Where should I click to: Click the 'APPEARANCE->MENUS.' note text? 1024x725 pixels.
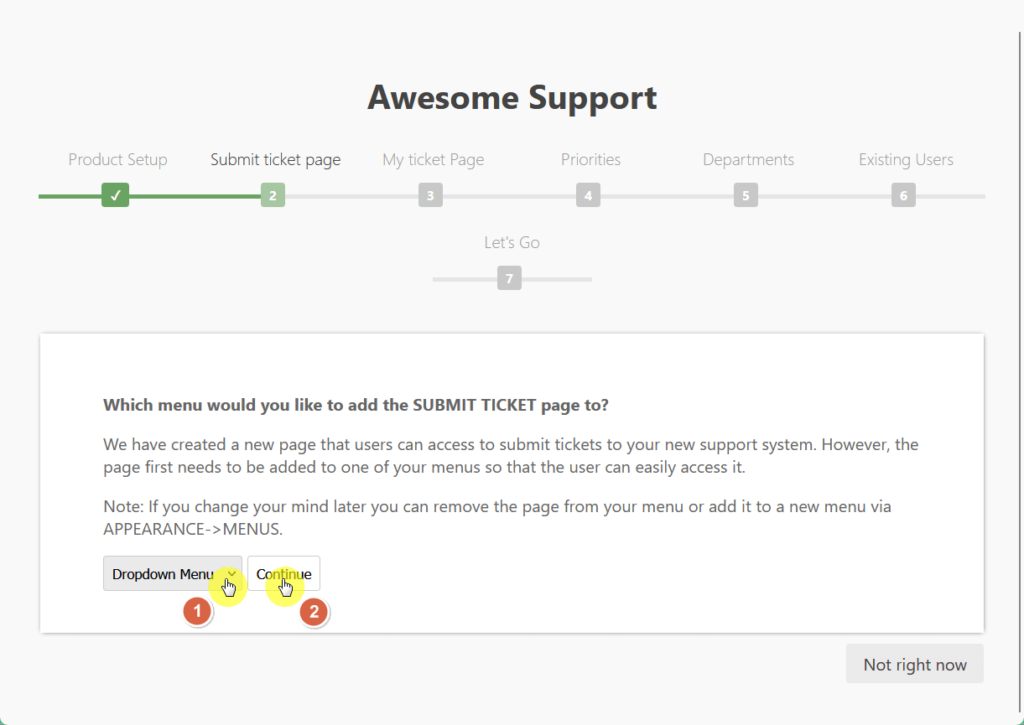tap(193, 529)
